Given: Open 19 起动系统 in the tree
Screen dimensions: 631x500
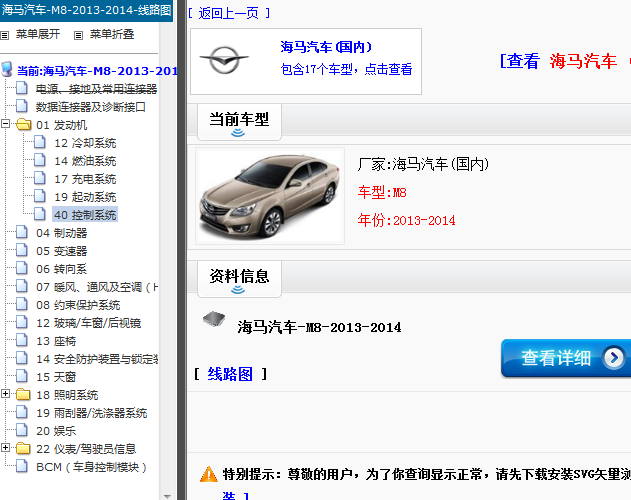Looking at the screenshot, I should (x=85, y=197).
